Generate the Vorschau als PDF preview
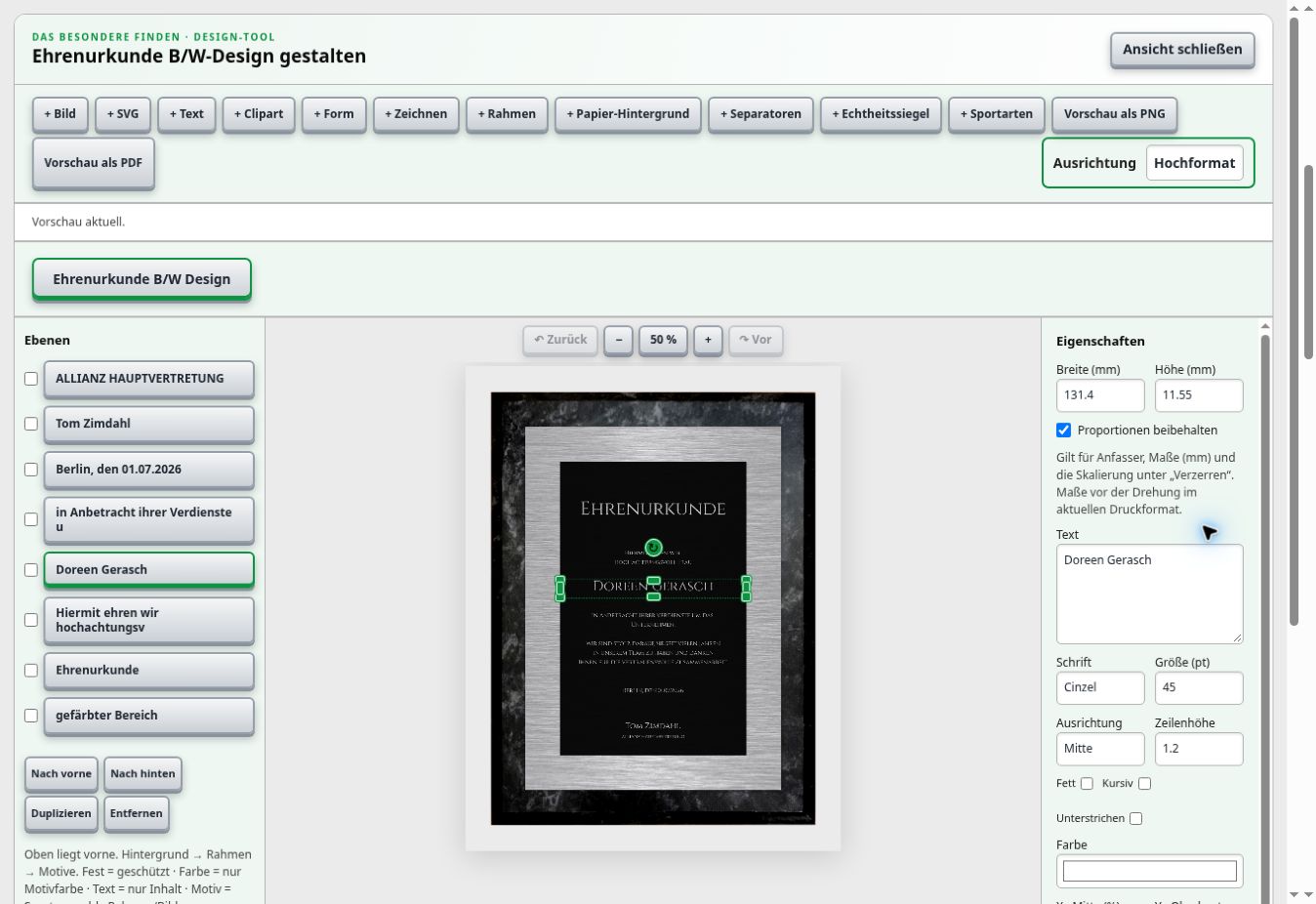Viewport: 1316px width, 904px height. tap(93, 163)
